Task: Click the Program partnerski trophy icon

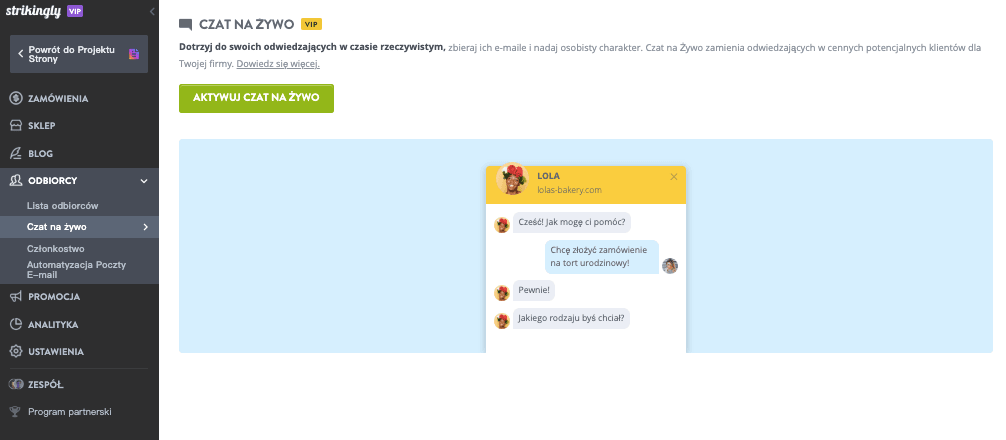Action: tap(16, 411)
